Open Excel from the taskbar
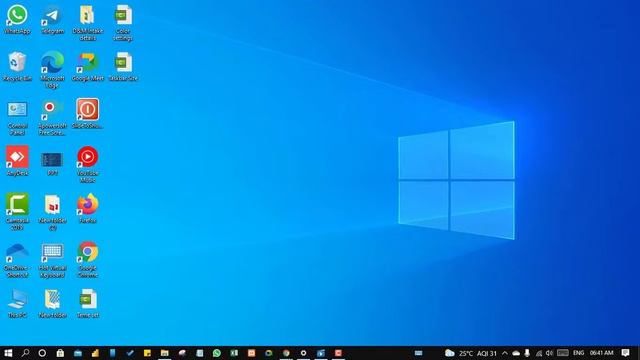640x360 pixels. point(234,353)
